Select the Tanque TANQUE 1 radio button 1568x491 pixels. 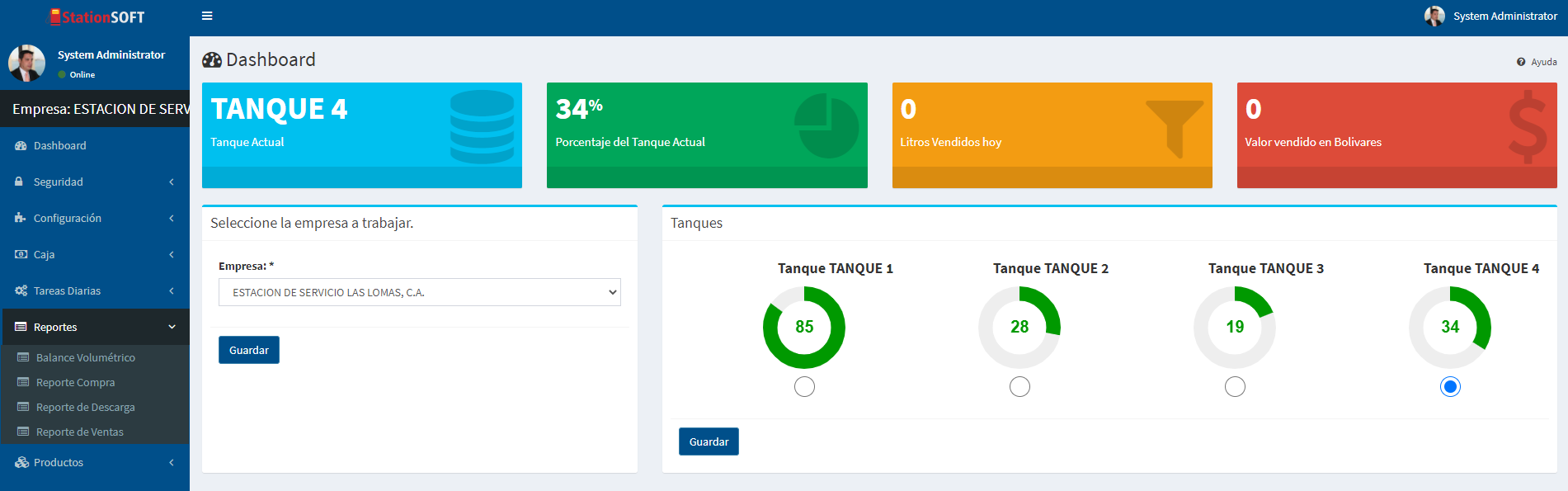pos(804,386)
